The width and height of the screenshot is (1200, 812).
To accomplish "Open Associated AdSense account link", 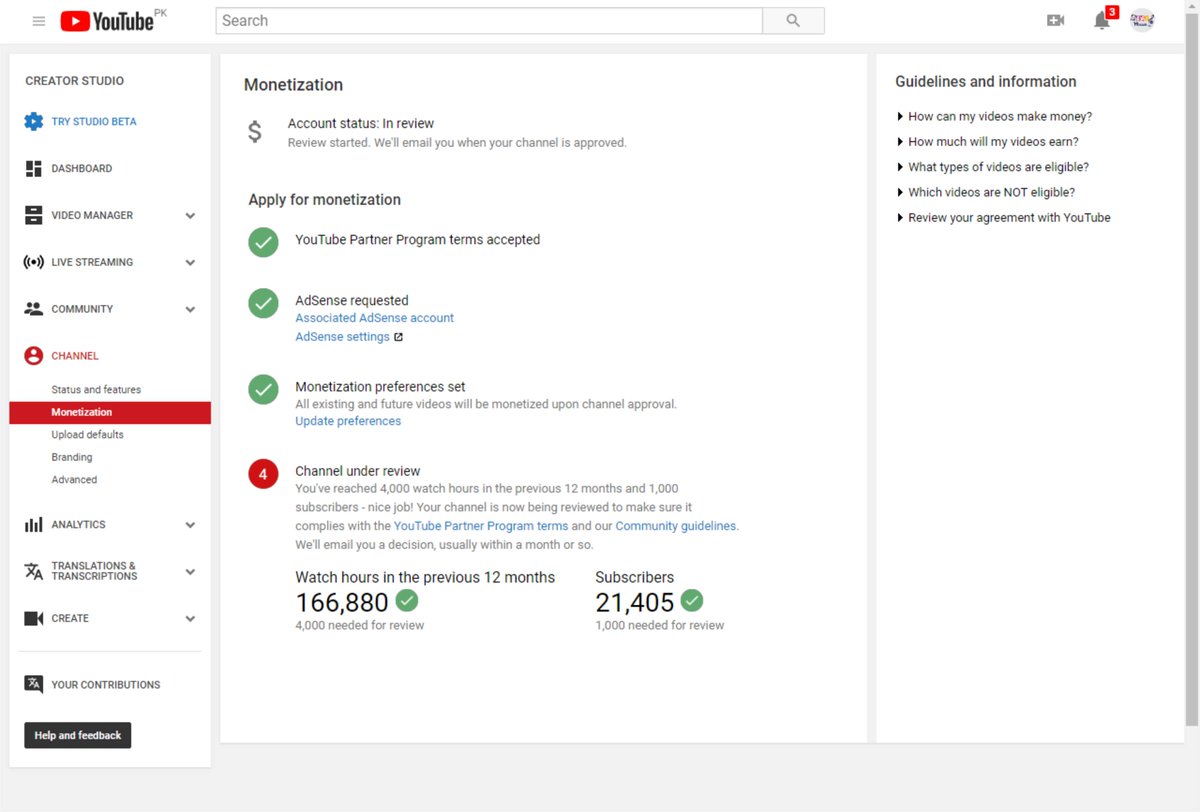I will coord(374,318).
